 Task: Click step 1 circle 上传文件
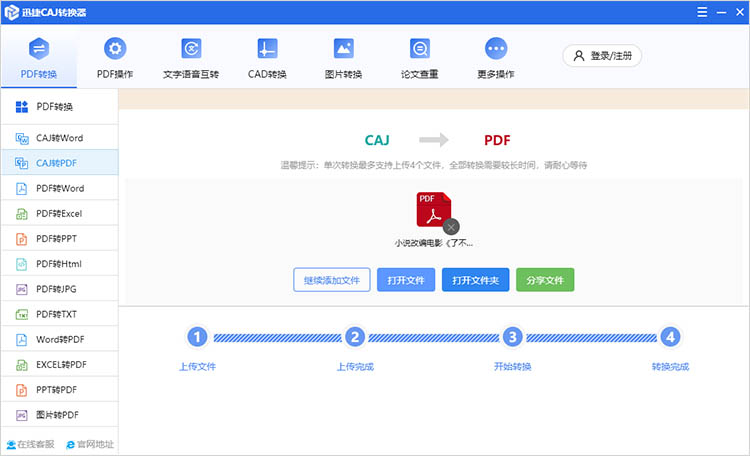pyautogui.click(x=197, y=337)
